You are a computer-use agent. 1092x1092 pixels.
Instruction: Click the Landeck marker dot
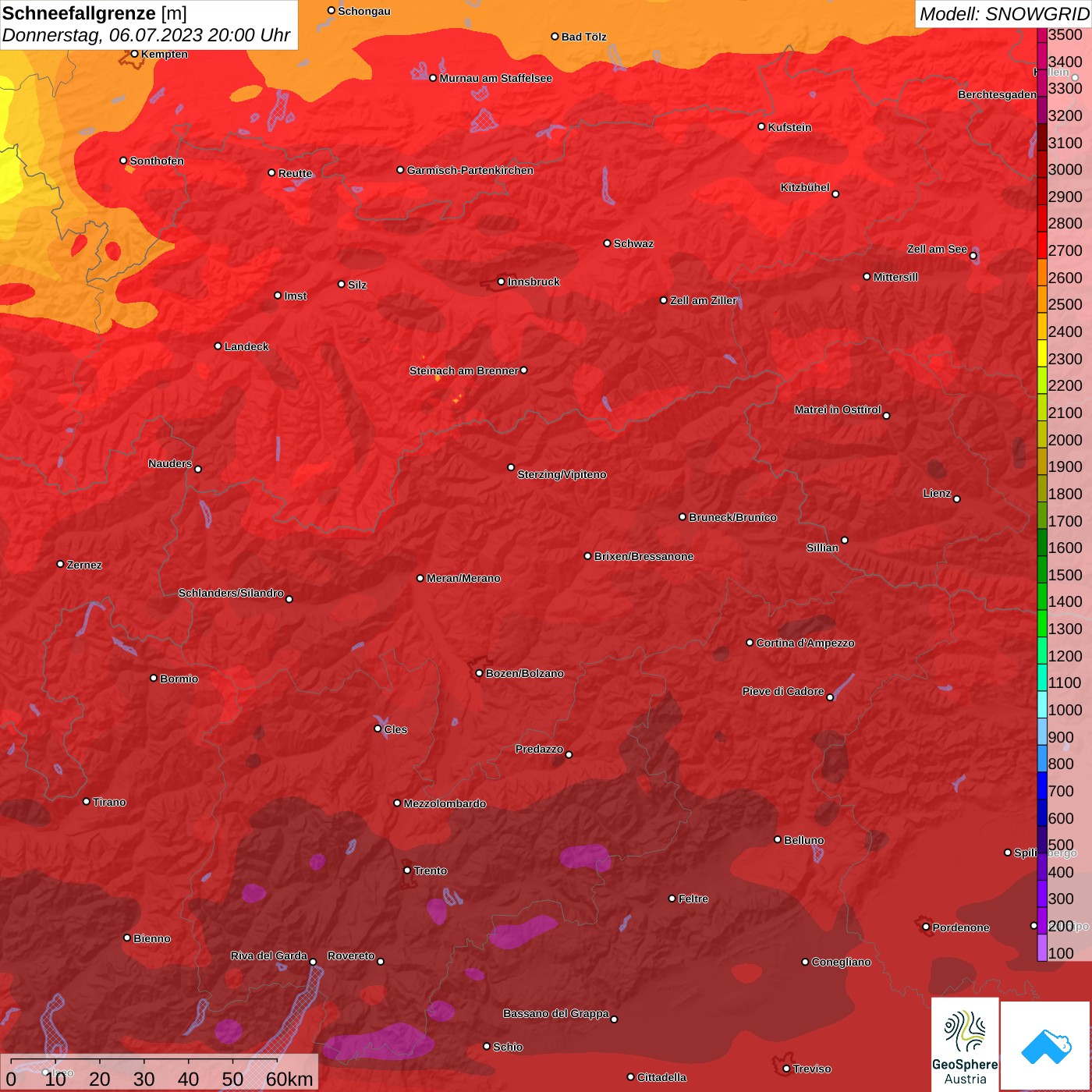(x=218, y=346)
